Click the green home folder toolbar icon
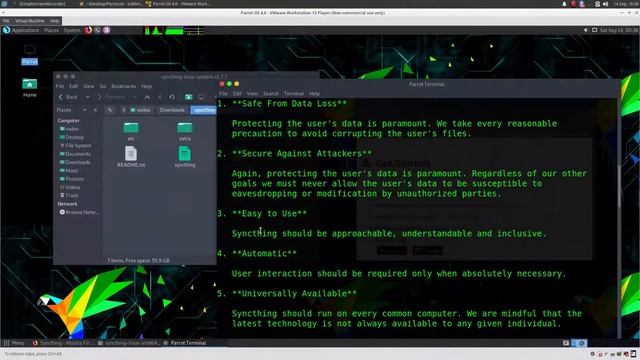 (x=188, y=97)
